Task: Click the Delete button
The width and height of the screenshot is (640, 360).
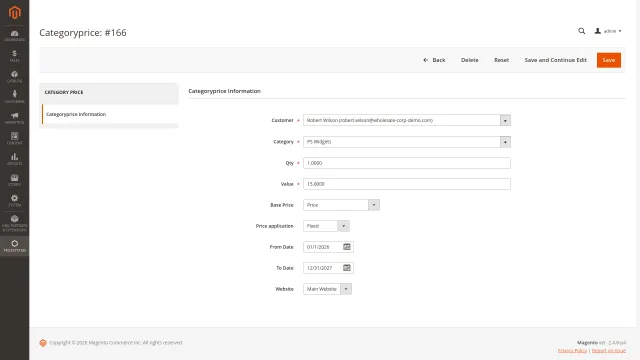Action: [469, 60]
